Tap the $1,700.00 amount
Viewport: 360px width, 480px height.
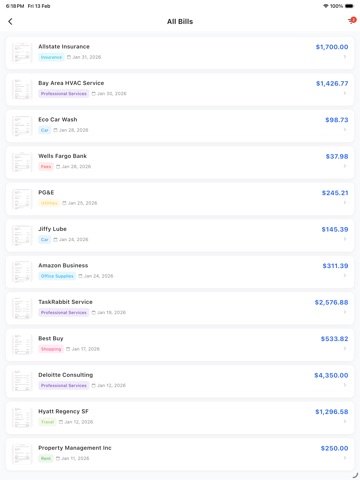click(332, 47)
